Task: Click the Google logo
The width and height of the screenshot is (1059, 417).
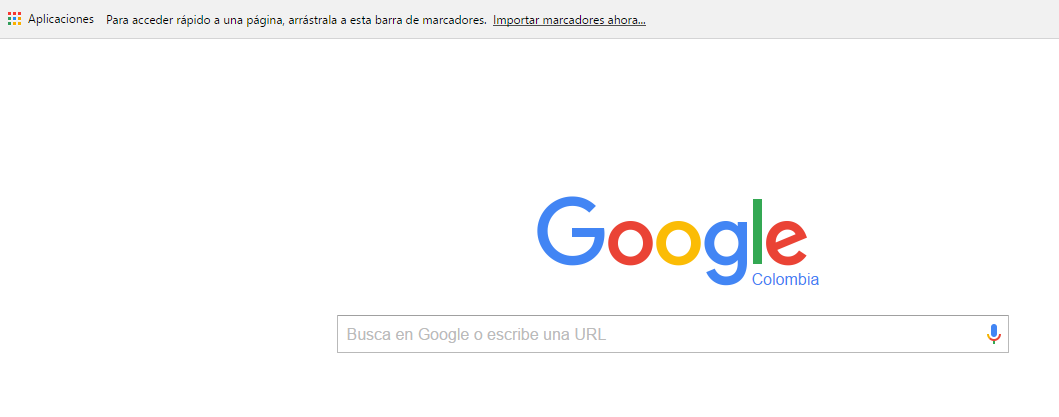Action: [677, 241]
